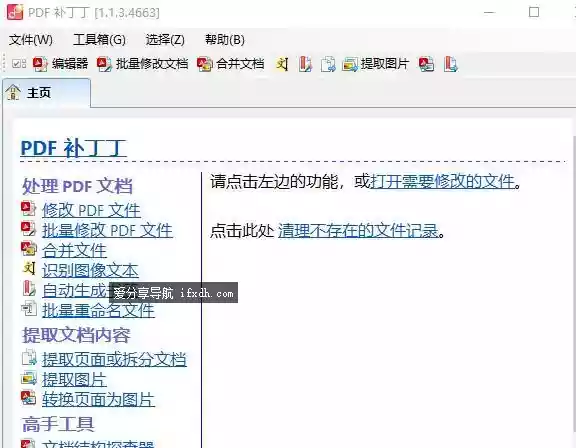Click the icon beside 转换页面为图片
The width and height of the screenshot is (576, 448).
point(29,398)
